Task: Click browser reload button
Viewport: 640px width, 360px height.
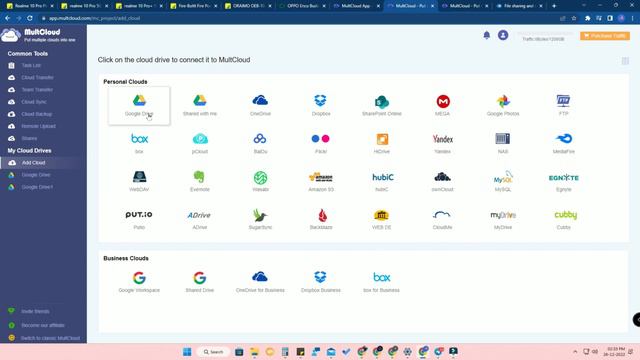Action: click(30, 18)
